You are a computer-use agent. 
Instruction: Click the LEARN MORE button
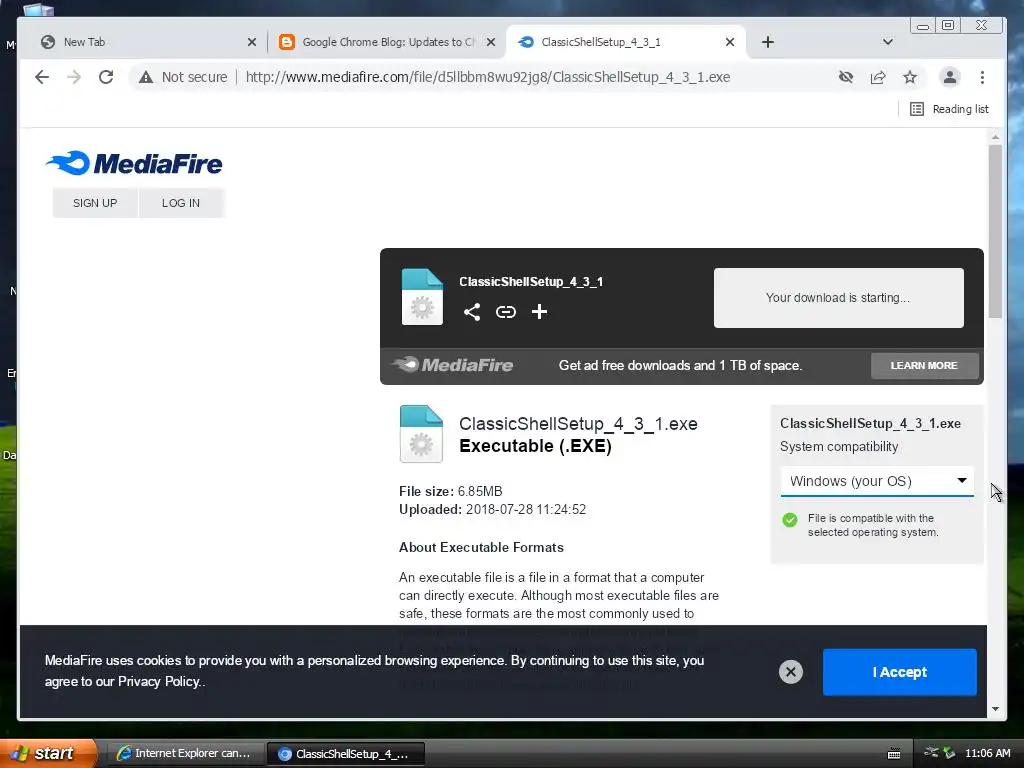924,366
